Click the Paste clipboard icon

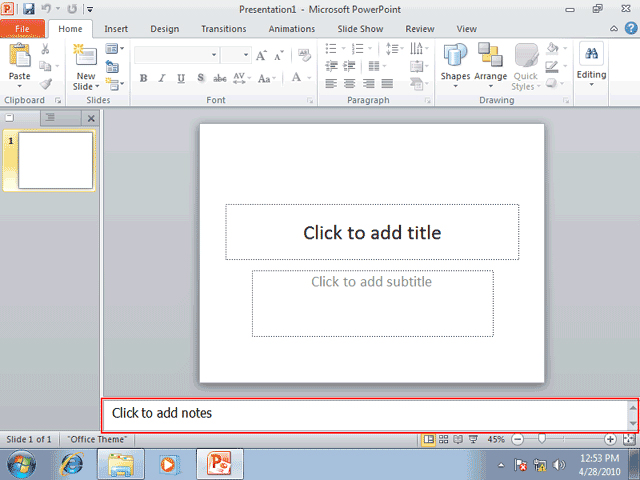19,55
